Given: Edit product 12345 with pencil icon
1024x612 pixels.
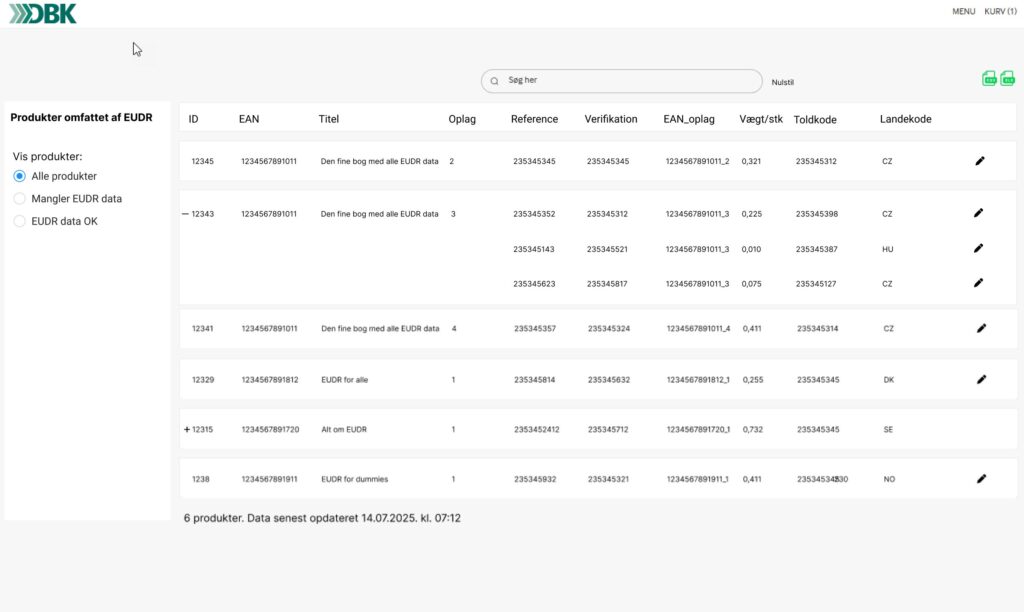Looking at the screenshot, I should 979,161.
